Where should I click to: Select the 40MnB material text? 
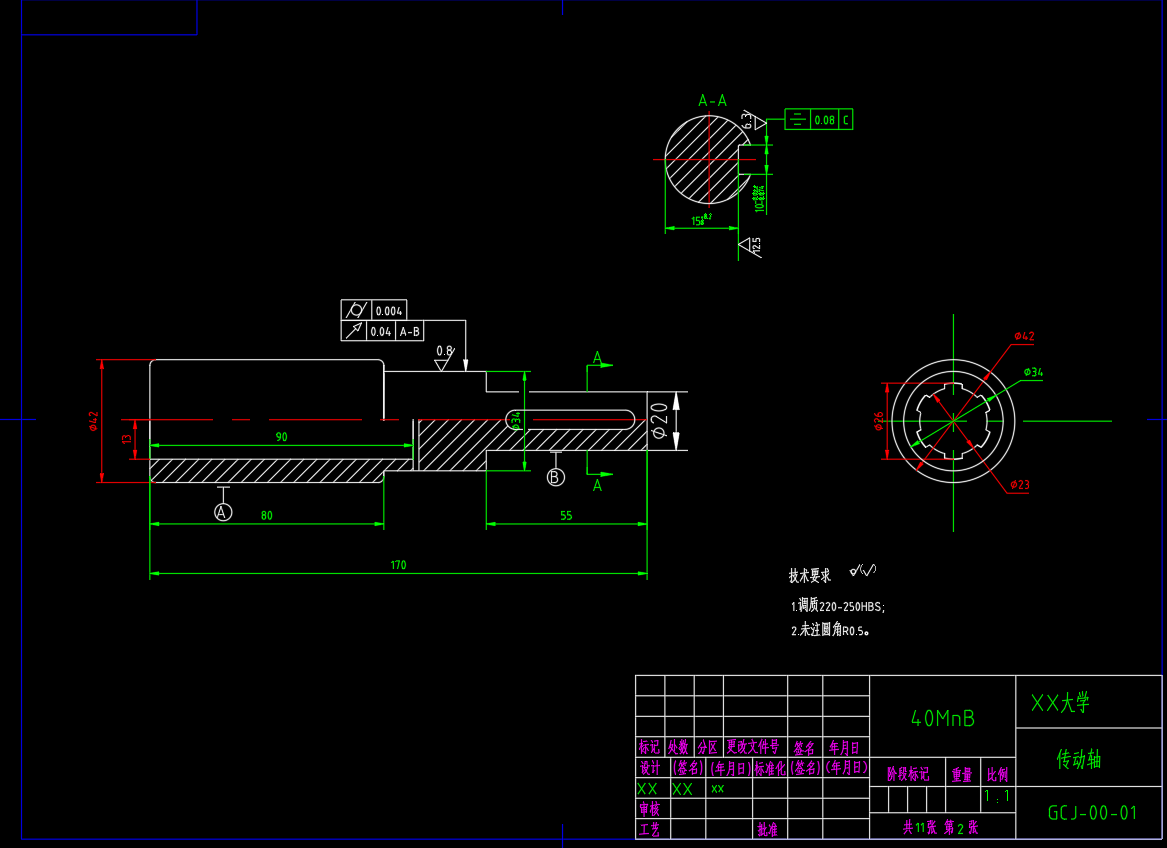coord(942,718)
